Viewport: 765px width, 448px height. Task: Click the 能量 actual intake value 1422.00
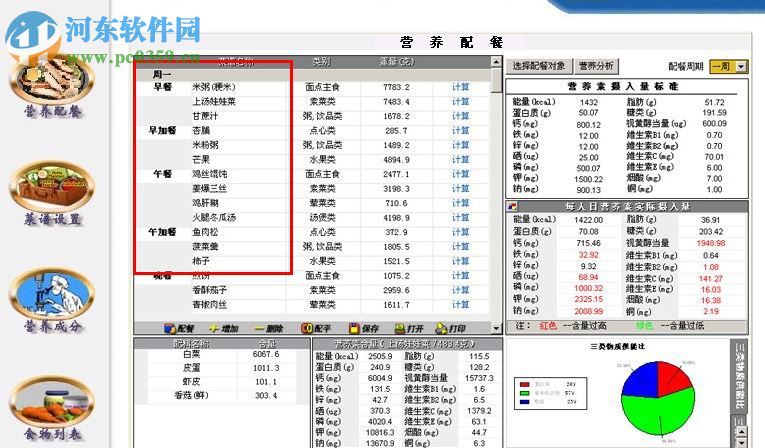coord(588,220)
